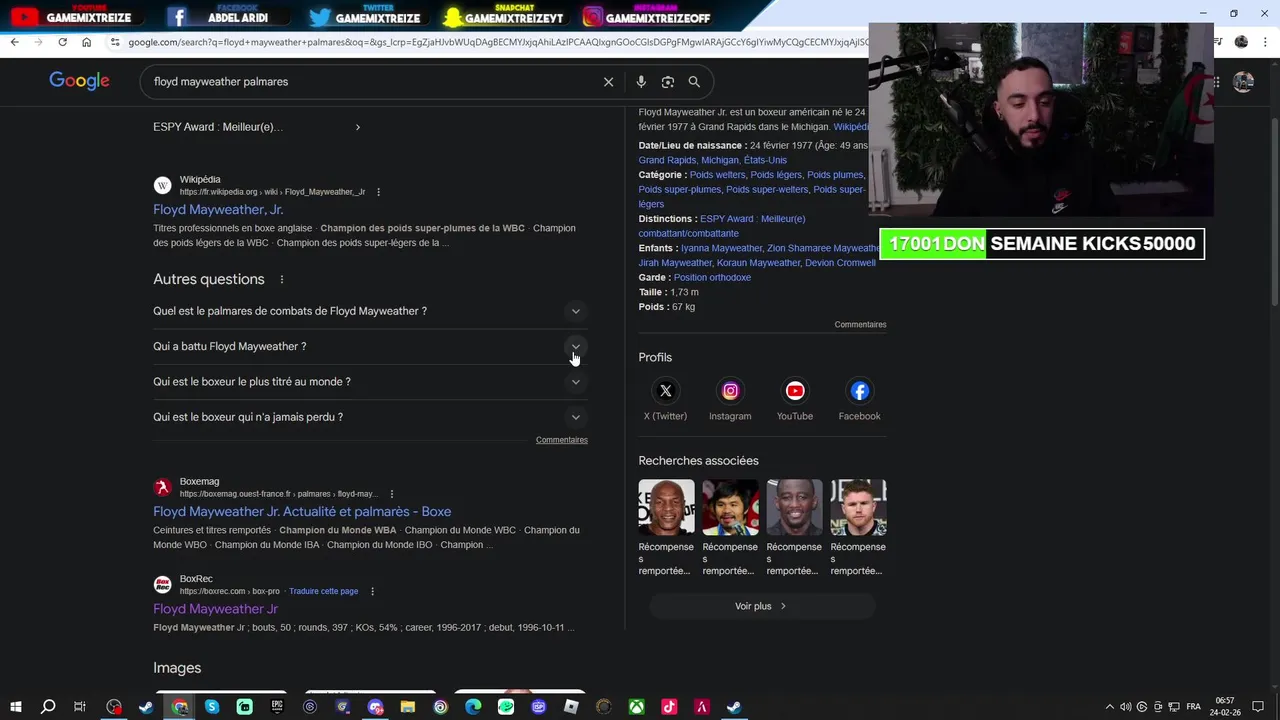
Task: Click FRA language indicator
Action: click(1193, 707)
